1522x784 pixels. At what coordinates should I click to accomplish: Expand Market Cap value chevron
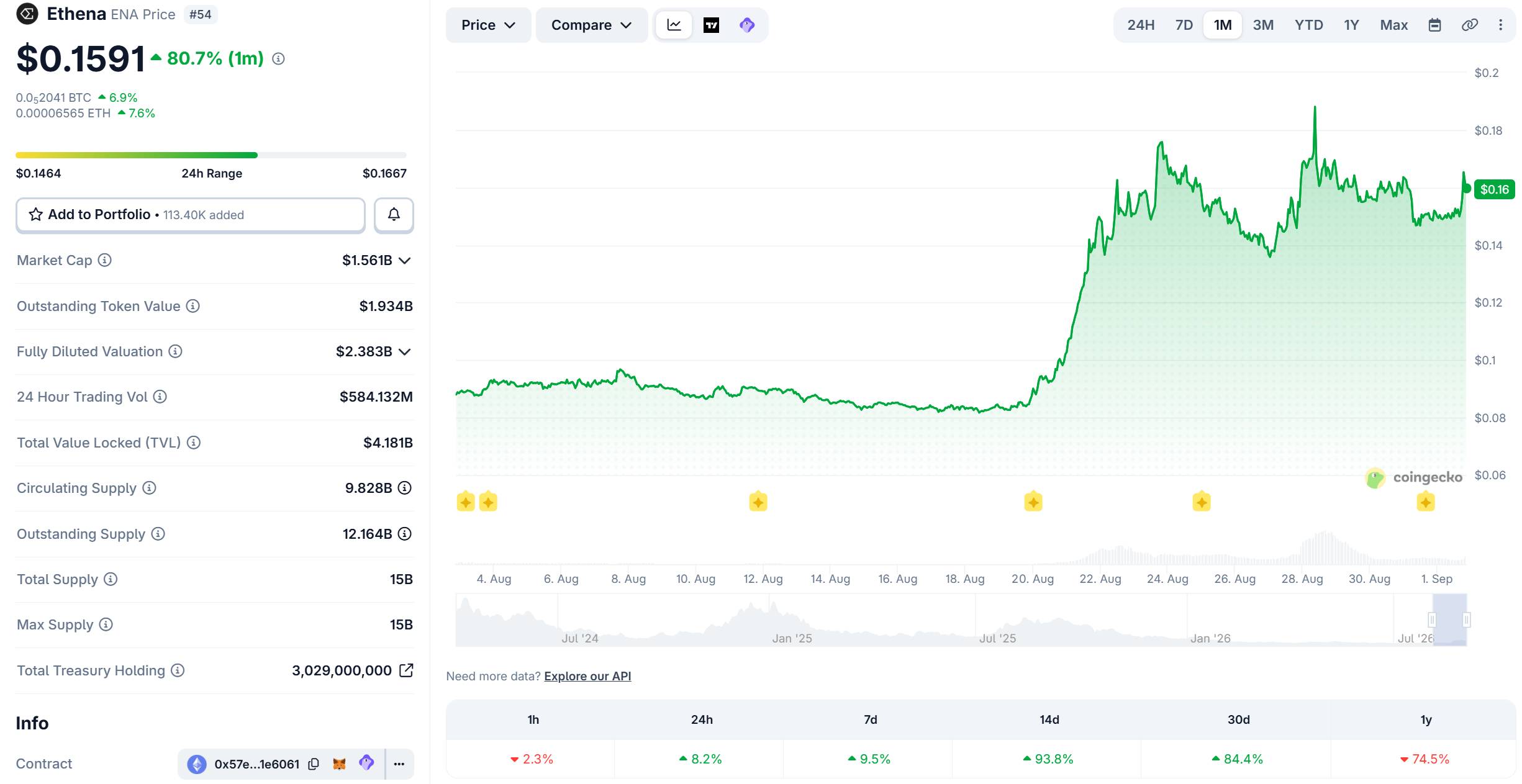click(405, 261)
